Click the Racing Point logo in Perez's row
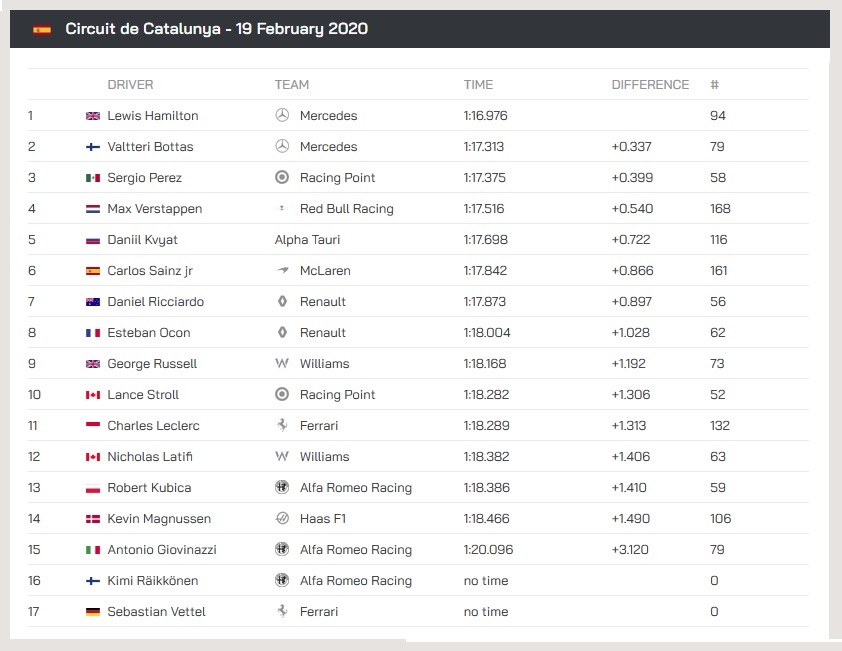Viewport: 842px width, 651px height. tap(282, 178)
